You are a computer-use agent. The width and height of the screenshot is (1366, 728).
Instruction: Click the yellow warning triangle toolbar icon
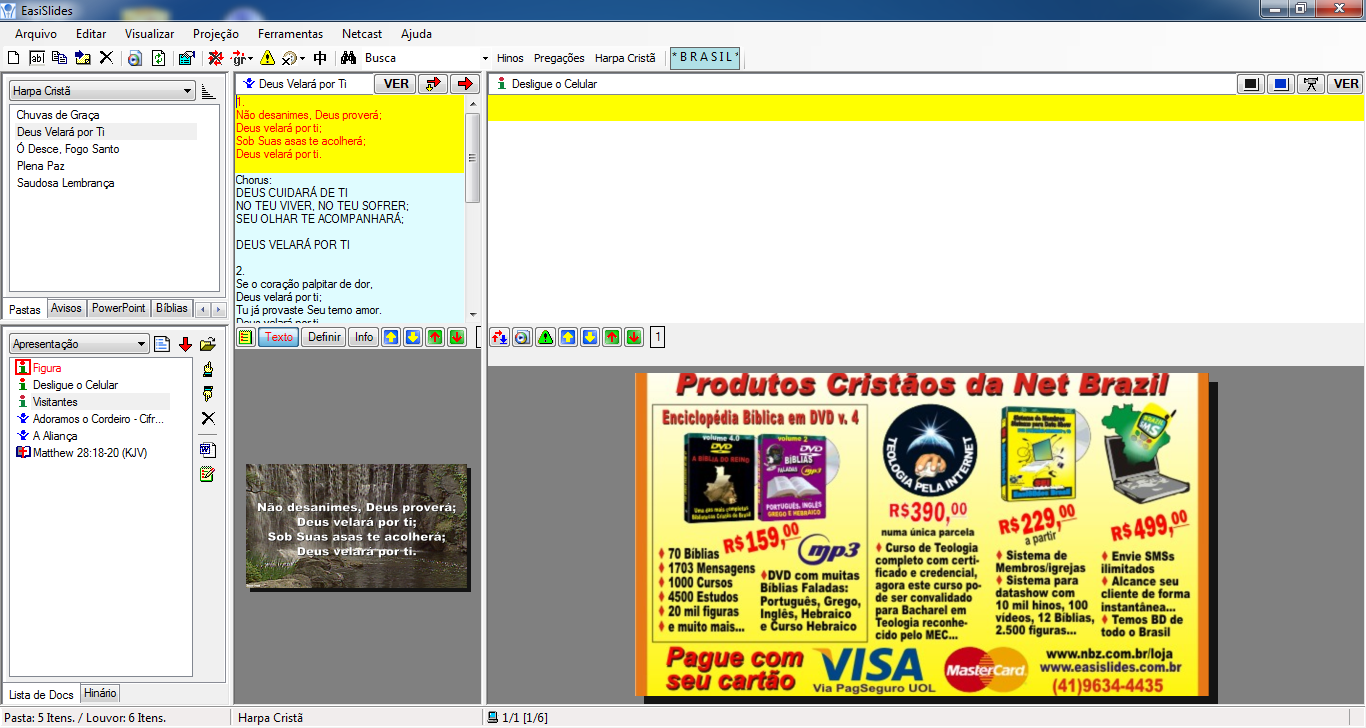click(x=267, y=58)
